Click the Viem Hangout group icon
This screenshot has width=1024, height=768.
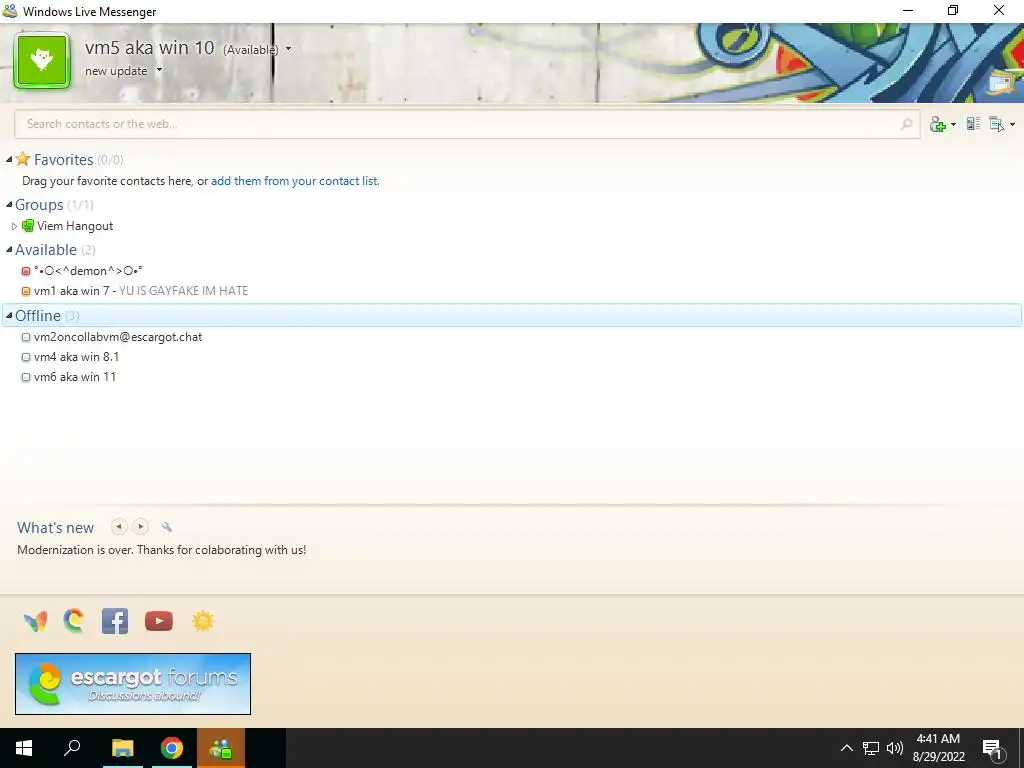(x=27, y=226)
